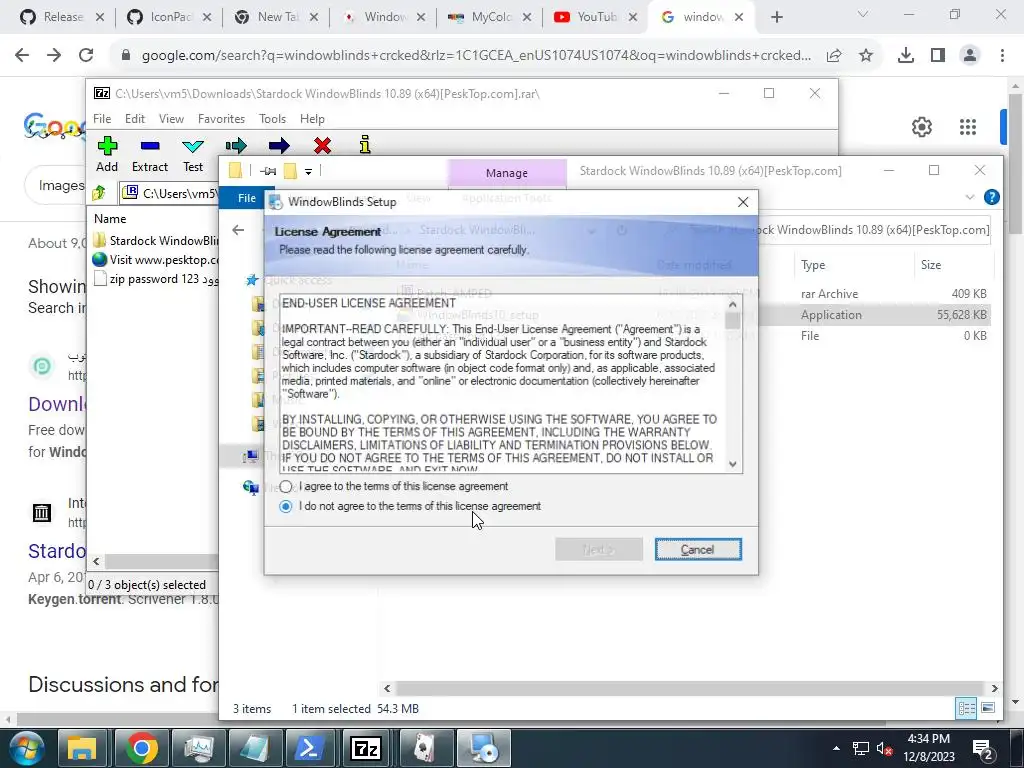This screenshot has height=768, width=1024.
Task: Open Google settings gear icon
Action: [921, 127]
